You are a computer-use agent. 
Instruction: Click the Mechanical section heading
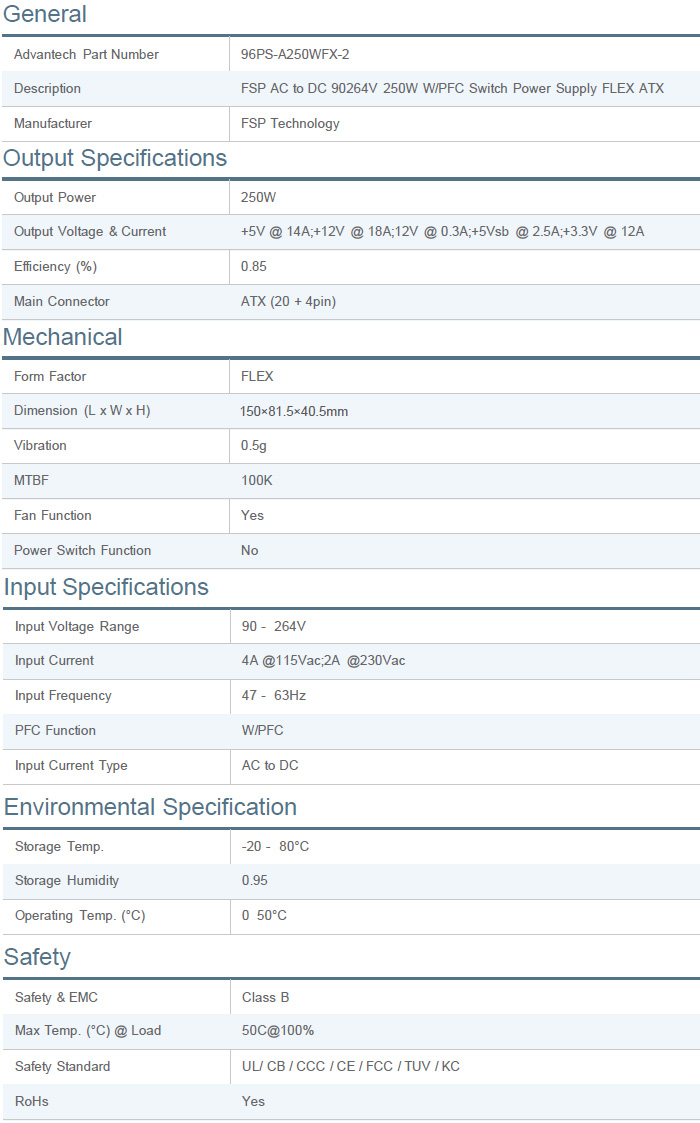pos(63,337)
